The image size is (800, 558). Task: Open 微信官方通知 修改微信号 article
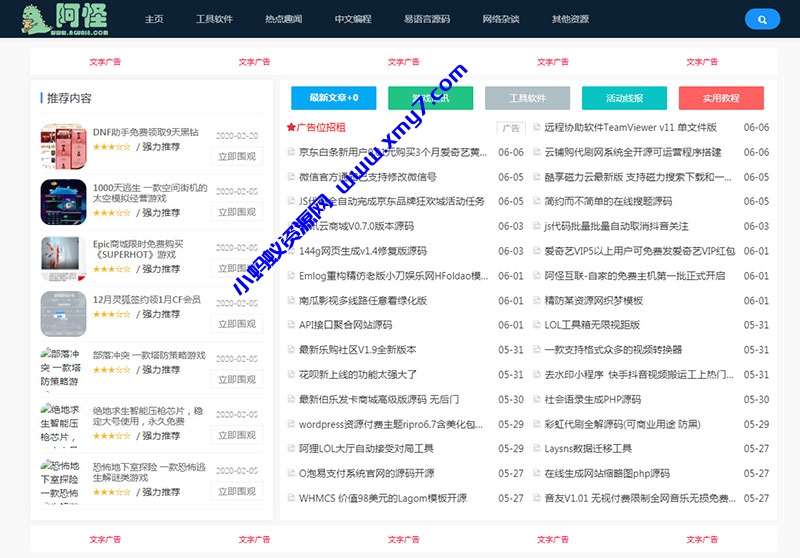click(x=368, y=177)
